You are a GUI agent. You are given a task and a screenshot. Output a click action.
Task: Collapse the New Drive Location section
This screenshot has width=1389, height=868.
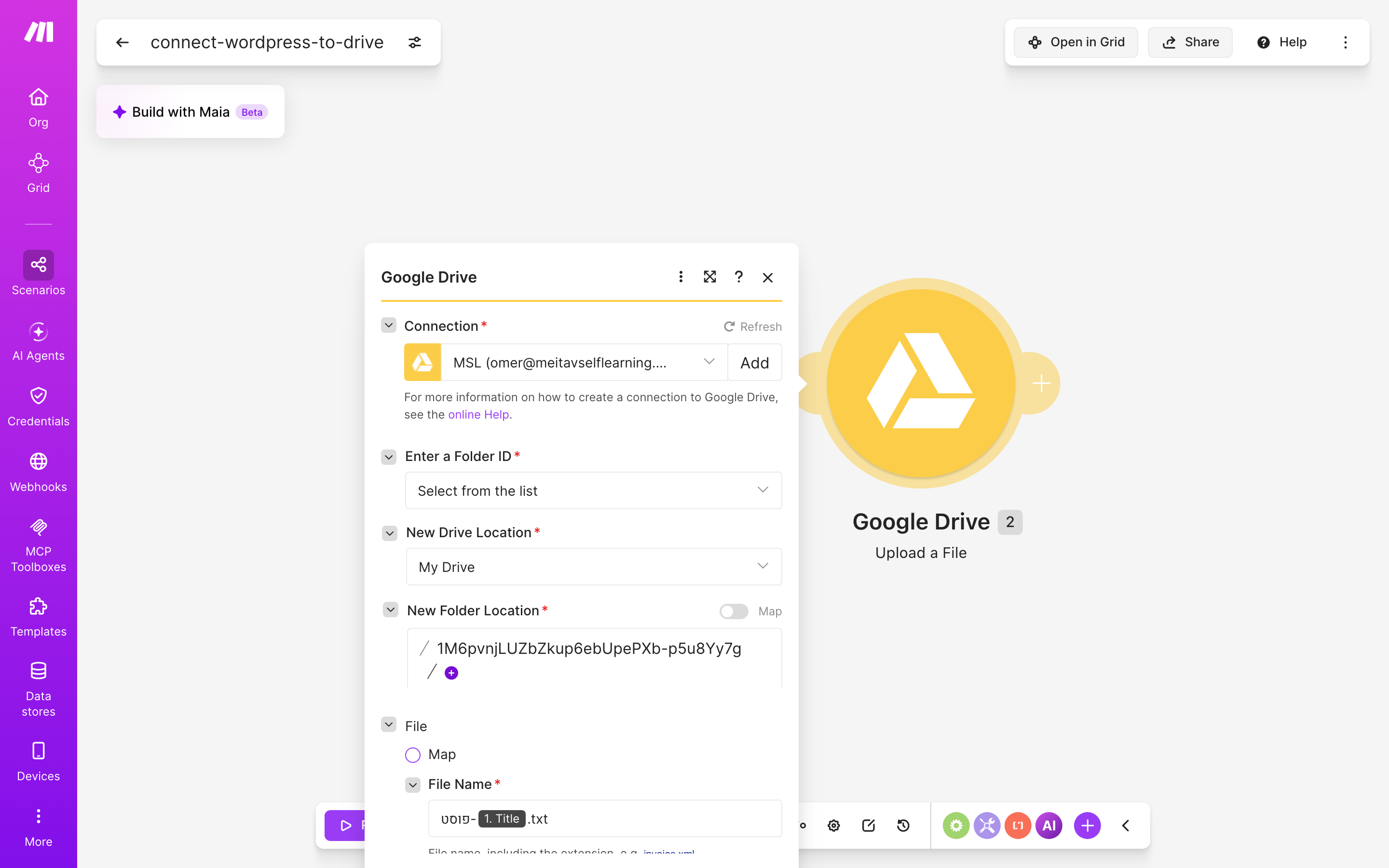click(390, 533)
